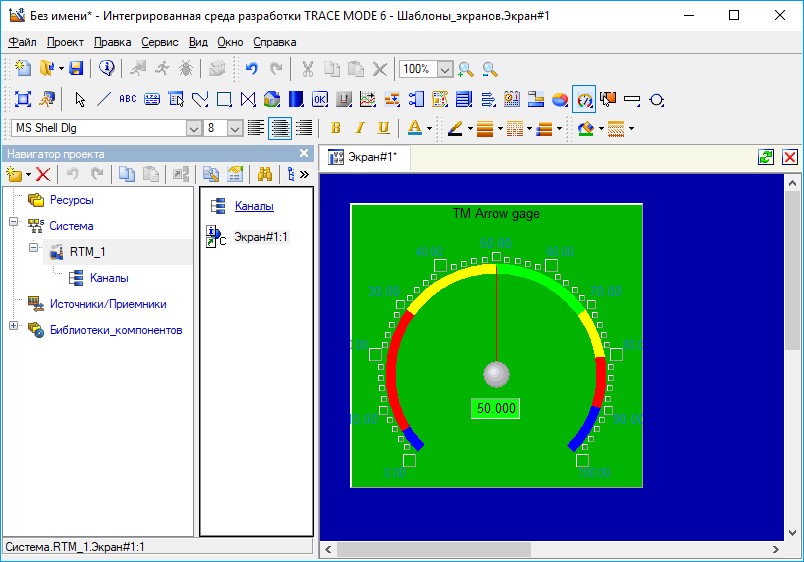The height and width of the screenshot is (562, 804).
Task: Toggle bold text formatting
Action: (336, 128)
